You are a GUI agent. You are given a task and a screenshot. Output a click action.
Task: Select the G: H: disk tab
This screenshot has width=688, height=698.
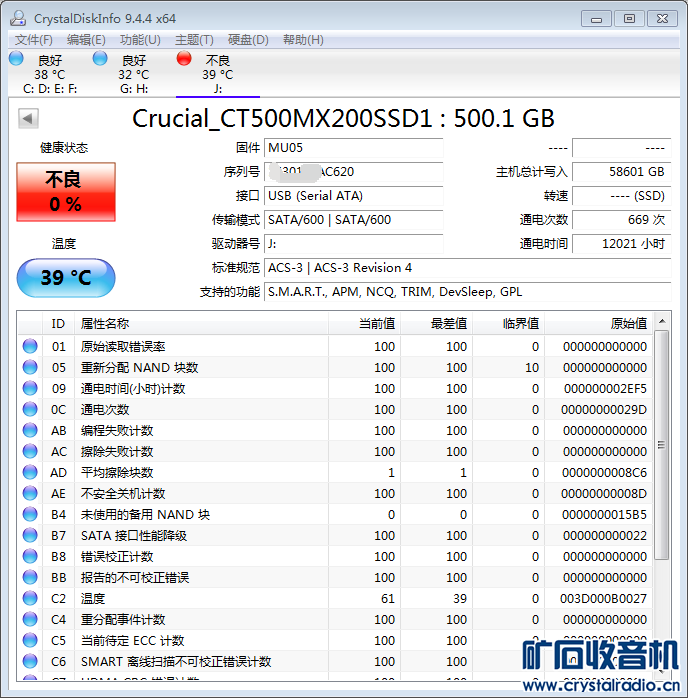point(134,73)
